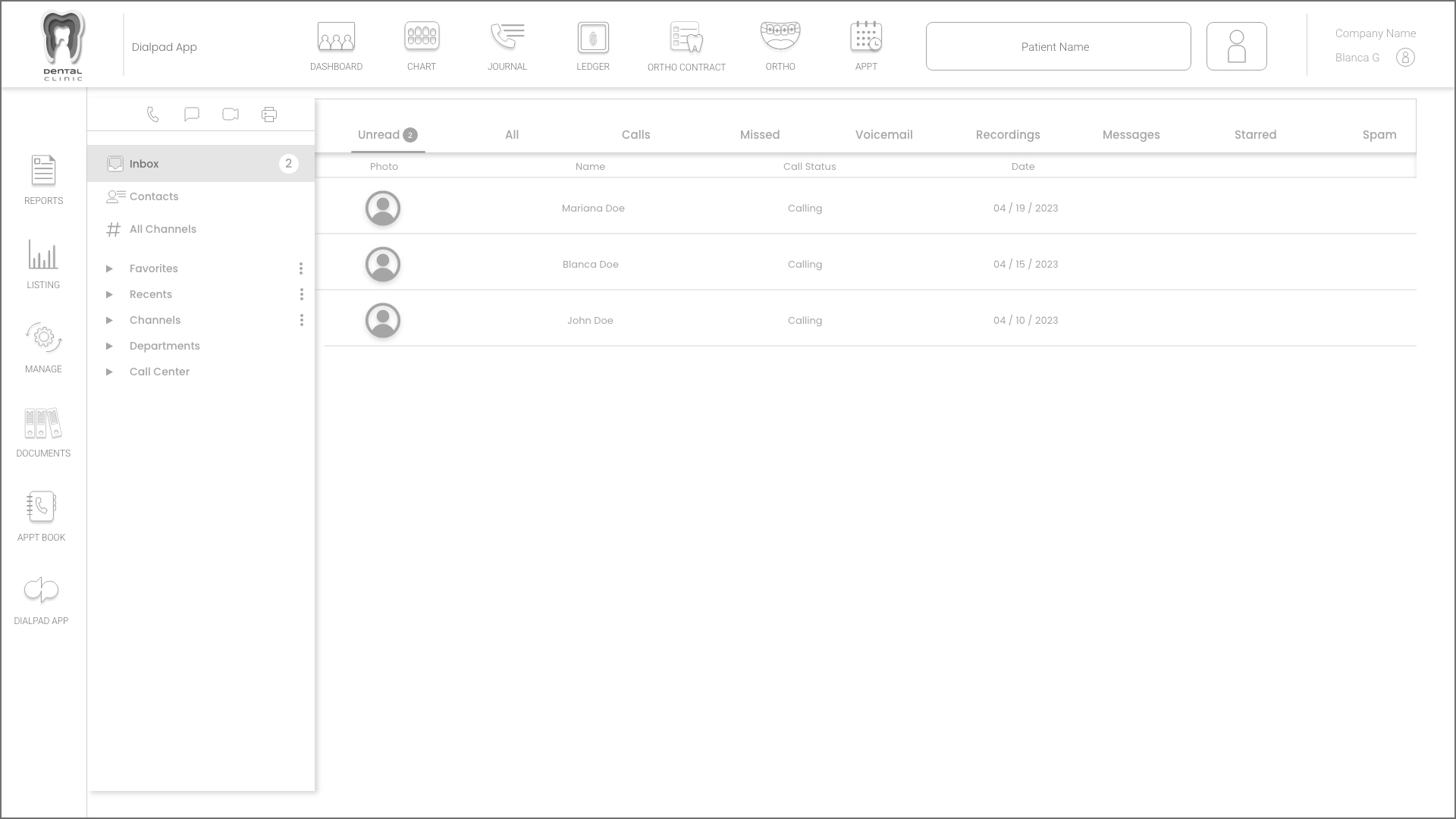Select the Unread tab

coord(388,135)
